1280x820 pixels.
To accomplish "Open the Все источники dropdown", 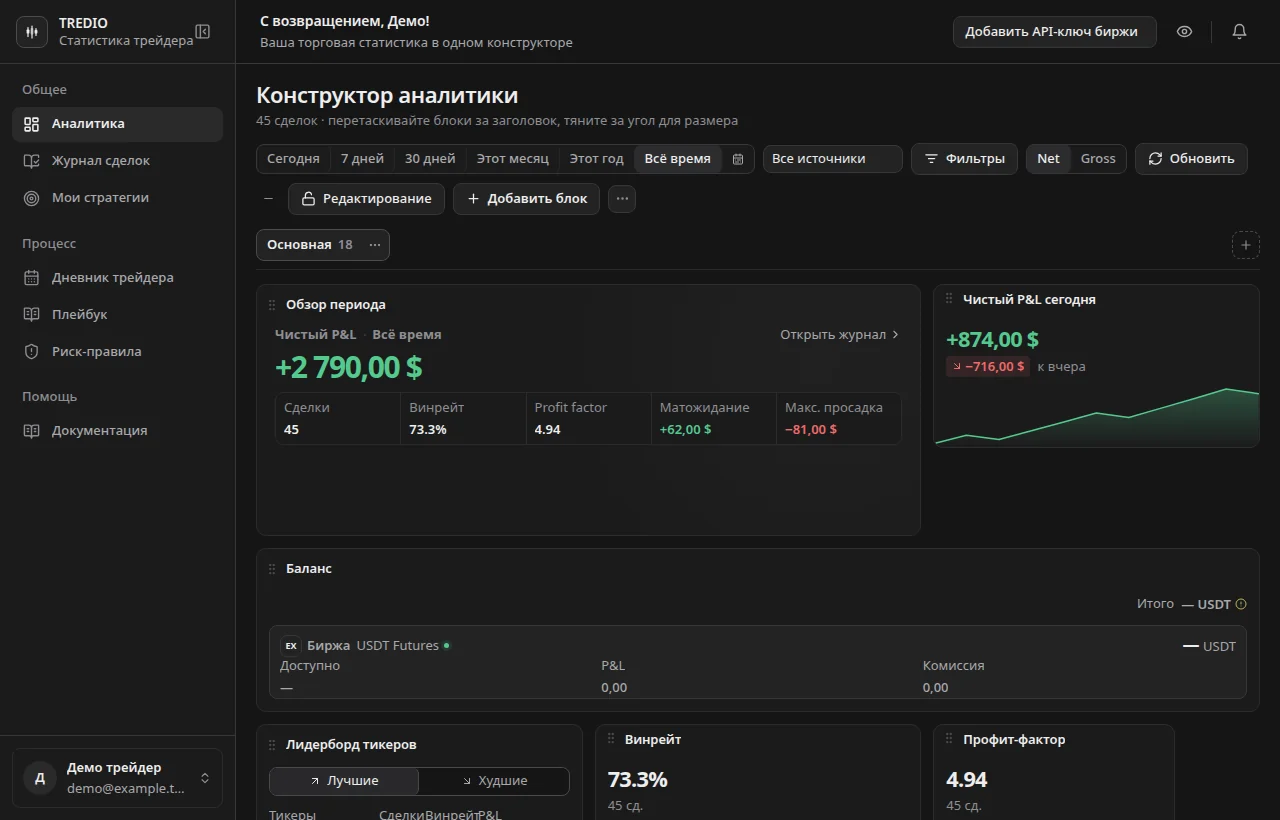I will point(833,159).
